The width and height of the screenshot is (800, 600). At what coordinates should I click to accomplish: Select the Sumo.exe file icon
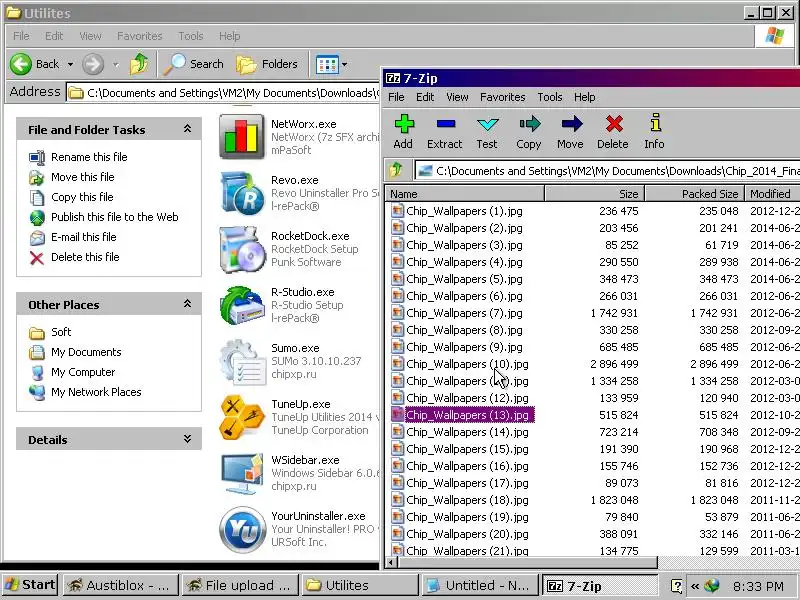[x=242, y=361]
